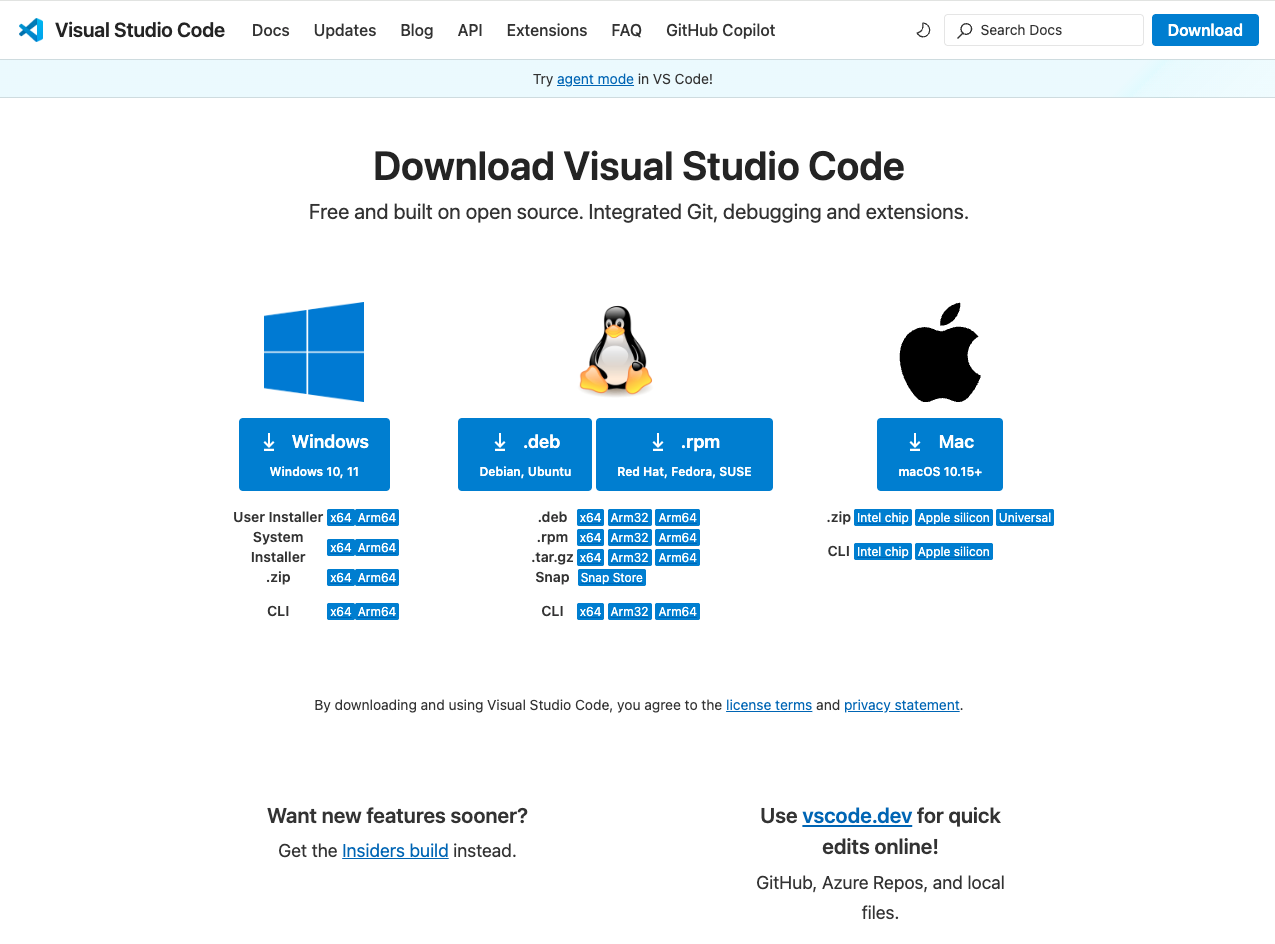Visit the vscode.dev link
This screenshot has width=1275, height=944.
857,816
